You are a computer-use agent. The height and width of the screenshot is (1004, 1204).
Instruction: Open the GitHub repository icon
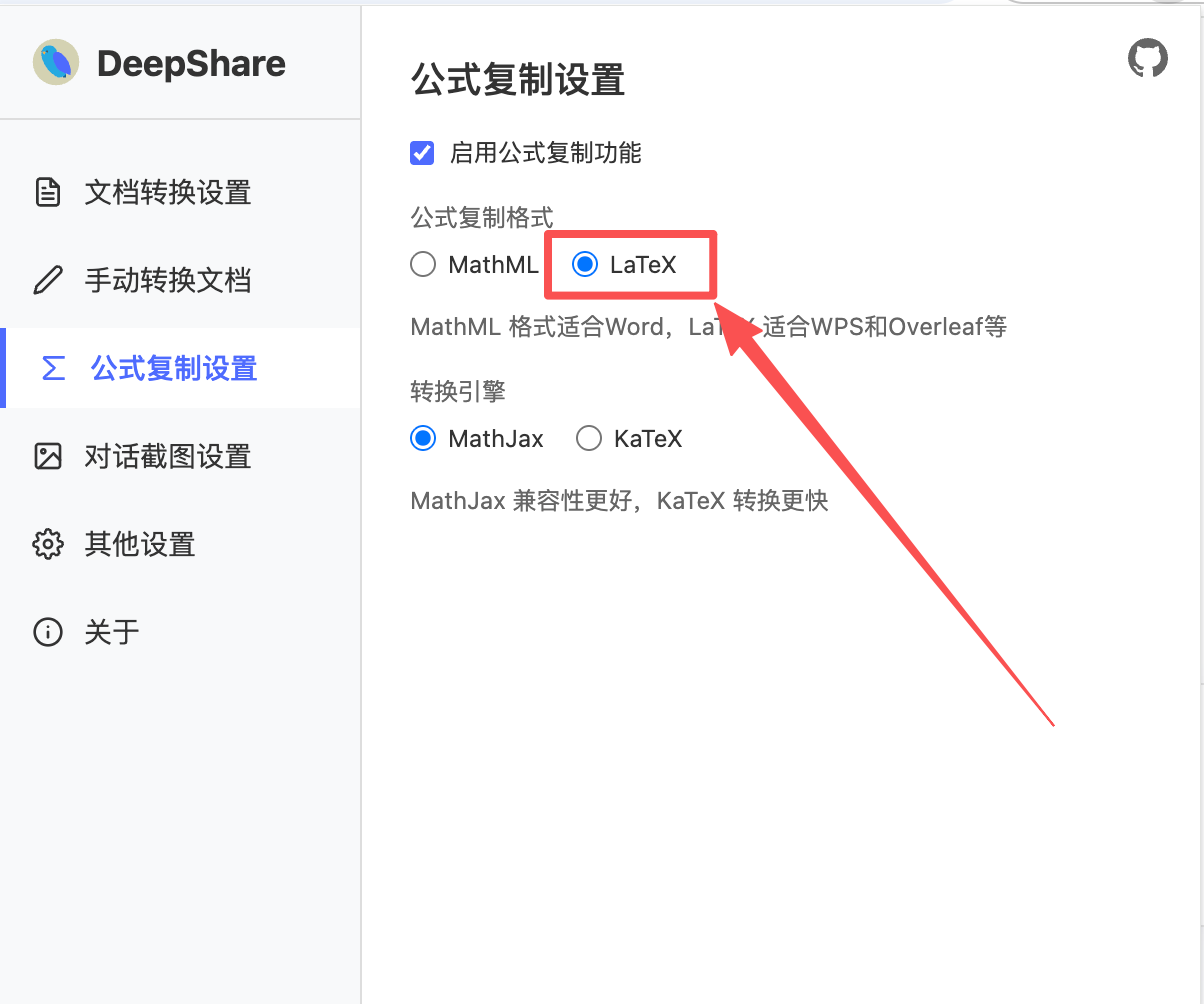(1147, 58)
